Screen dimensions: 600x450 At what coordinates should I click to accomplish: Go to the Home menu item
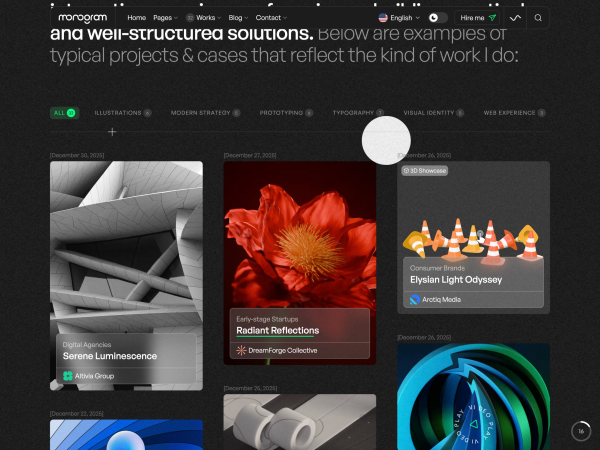137,18
